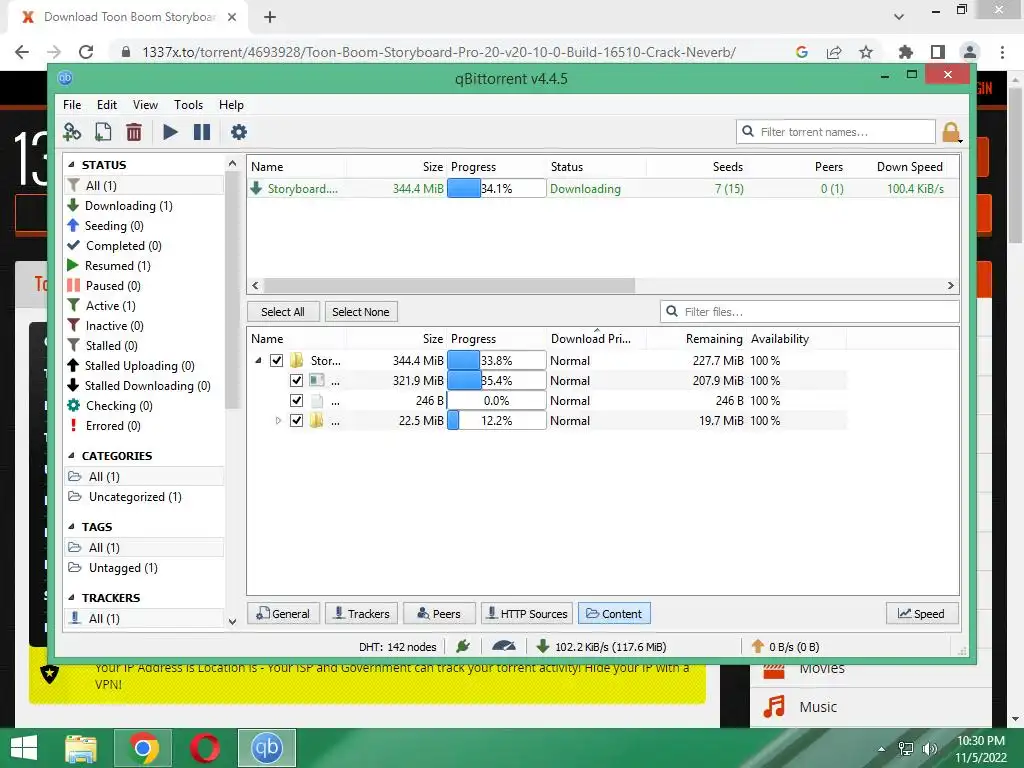
Task: Click the red Delete torrent trash icon
Action: tap(134, 132)
